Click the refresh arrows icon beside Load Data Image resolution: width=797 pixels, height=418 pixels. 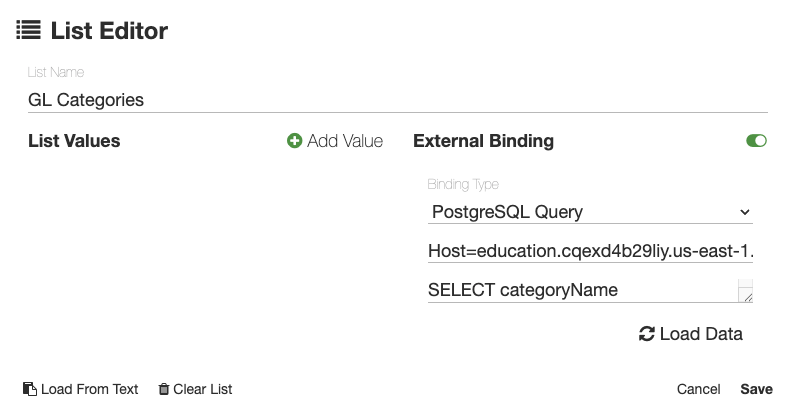tap(646, 334)
